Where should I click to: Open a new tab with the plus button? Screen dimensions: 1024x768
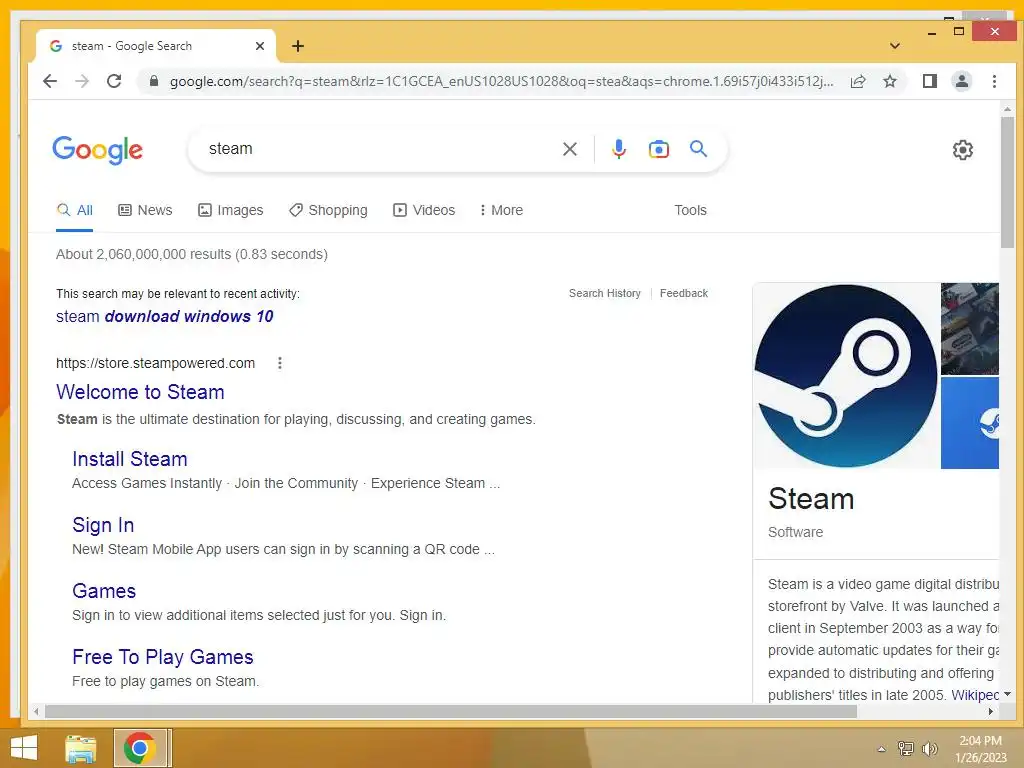[298, 46]
